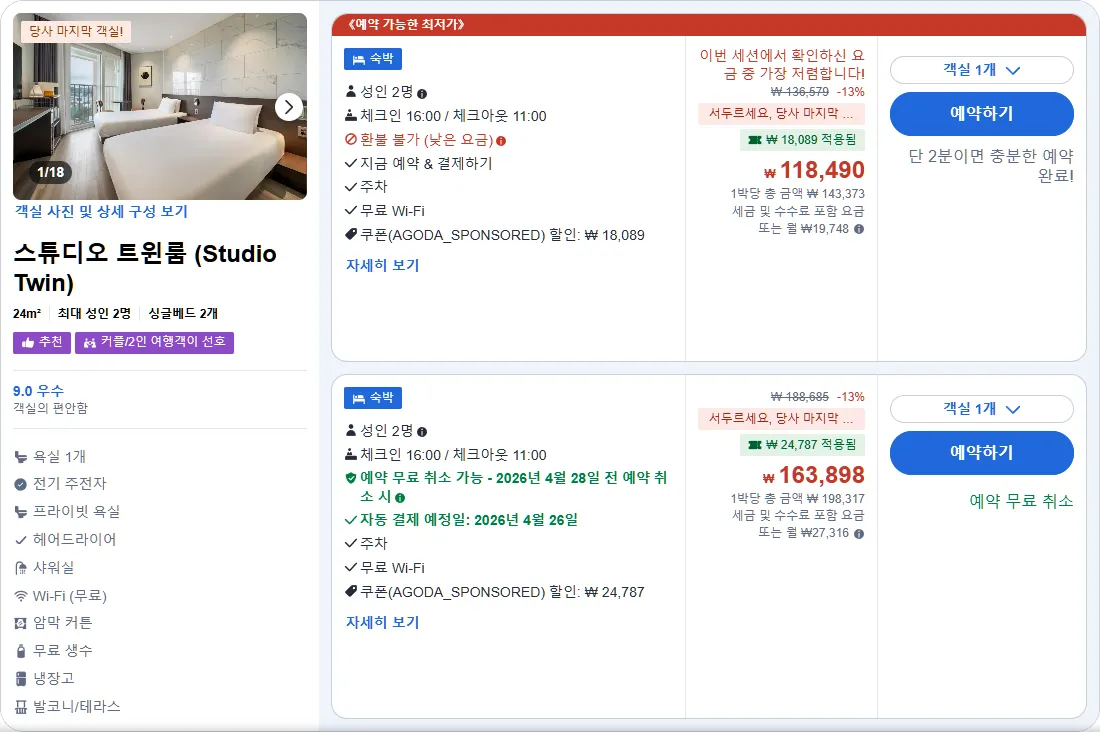The height and width of the screenshot is (732, 1100).
Task: Click 1박당 총 금액 ₩ 143,373 text
Action: click(798, 194)
